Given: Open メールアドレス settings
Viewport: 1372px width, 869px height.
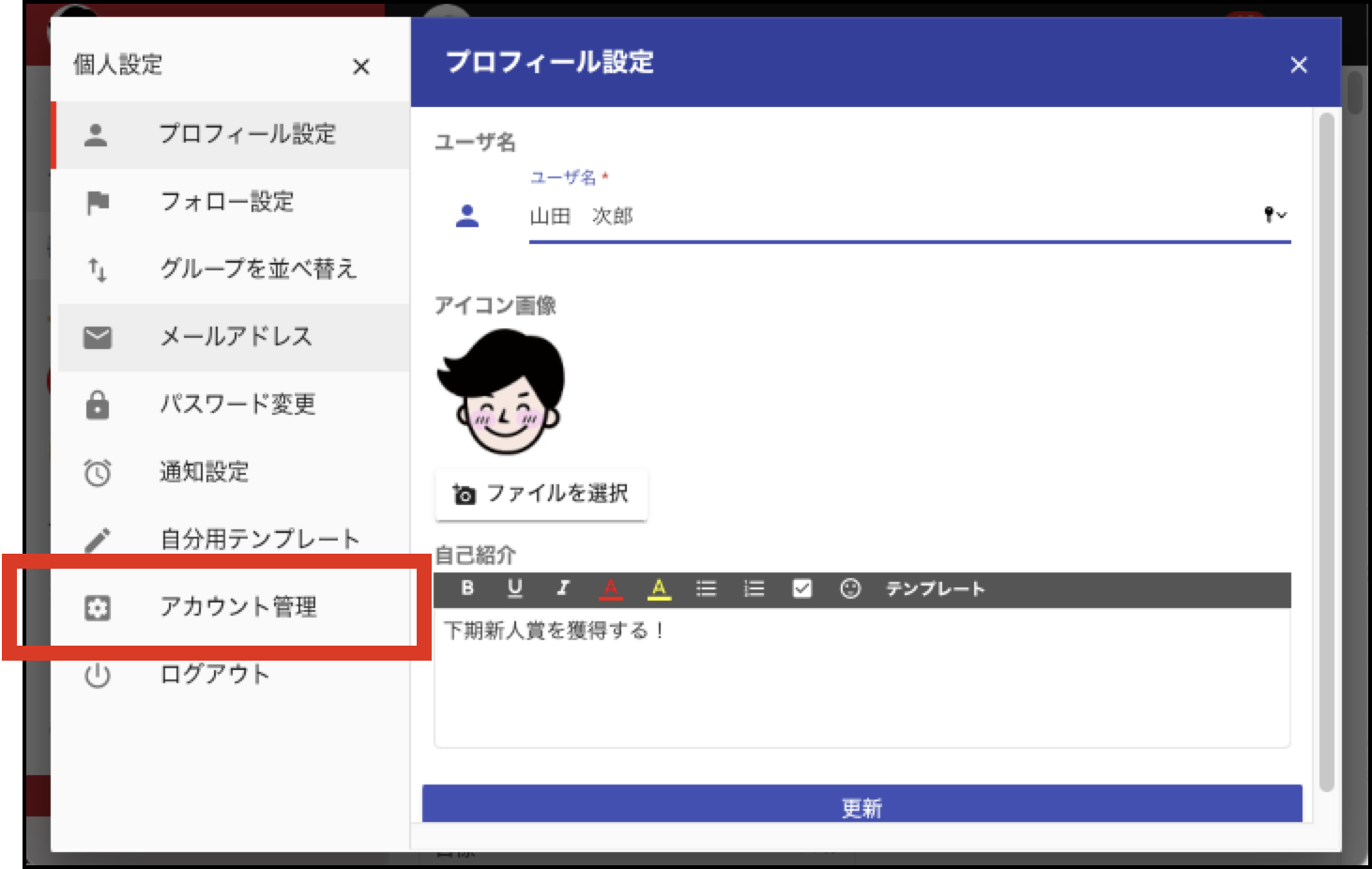Looking at the screenshot, I should pyautogui.click(x=233, y=337).
